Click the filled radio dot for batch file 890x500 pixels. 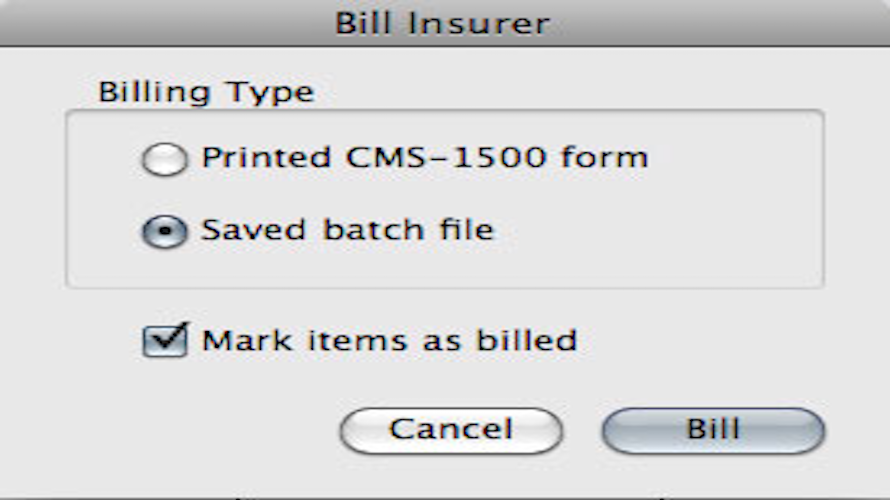point(165,231)
